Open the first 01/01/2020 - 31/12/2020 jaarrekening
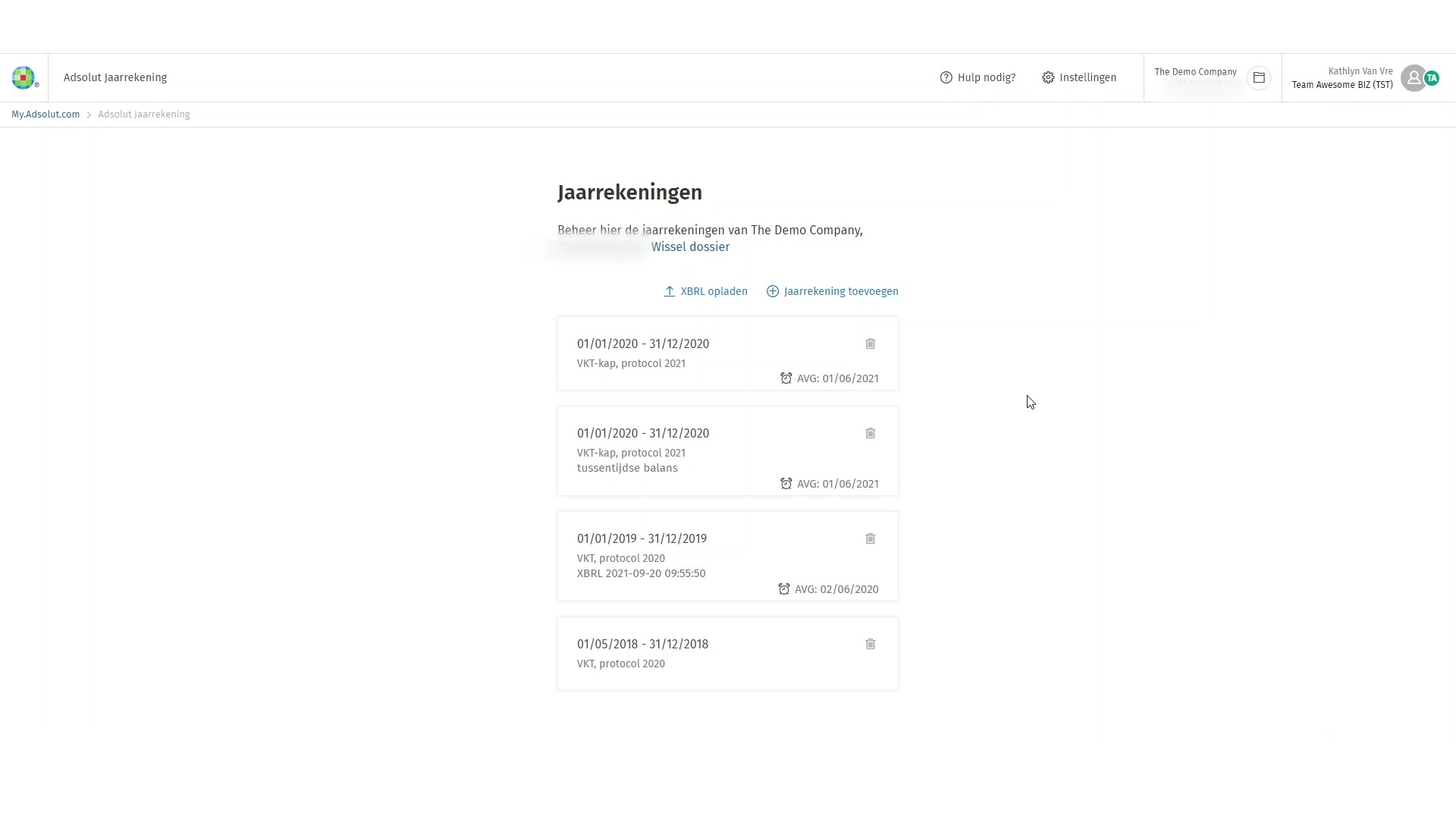This screenshot has width=1456, height=819. tap(643, 344)
